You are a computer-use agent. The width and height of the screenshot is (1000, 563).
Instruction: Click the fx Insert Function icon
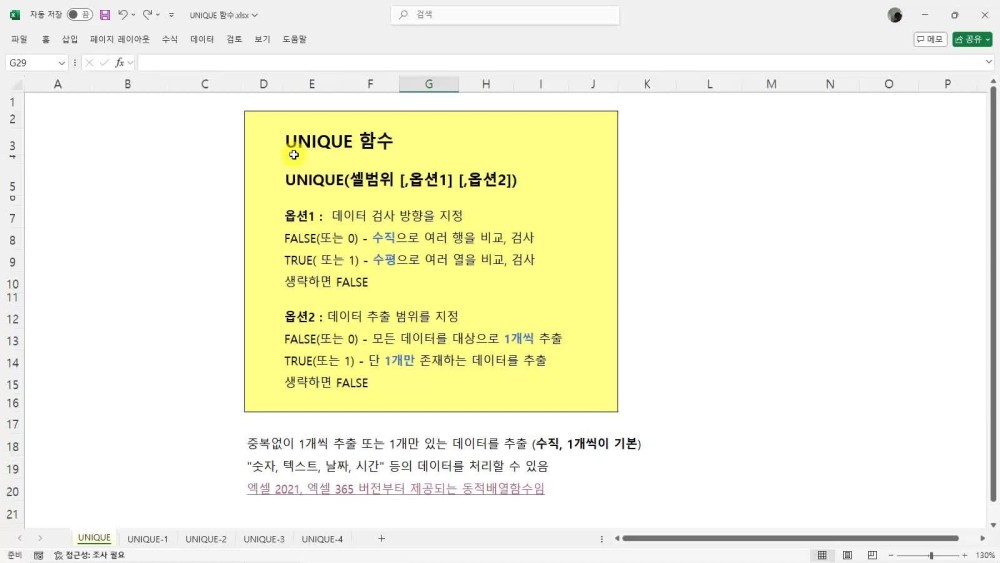point(120,62)
